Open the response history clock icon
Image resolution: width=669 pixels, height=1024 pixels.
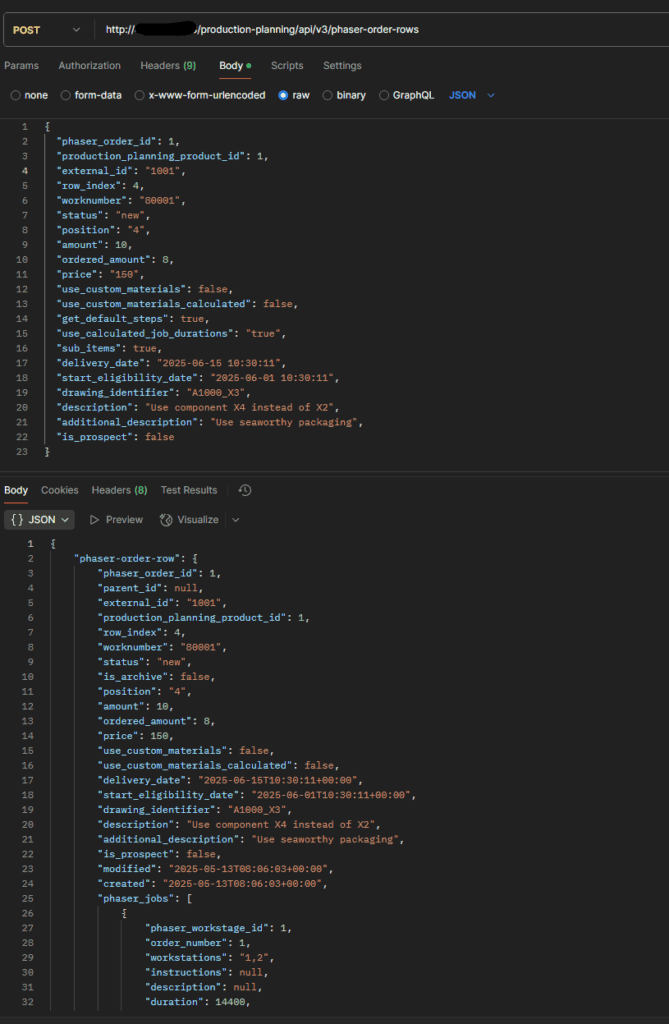(x=245, y=490)
